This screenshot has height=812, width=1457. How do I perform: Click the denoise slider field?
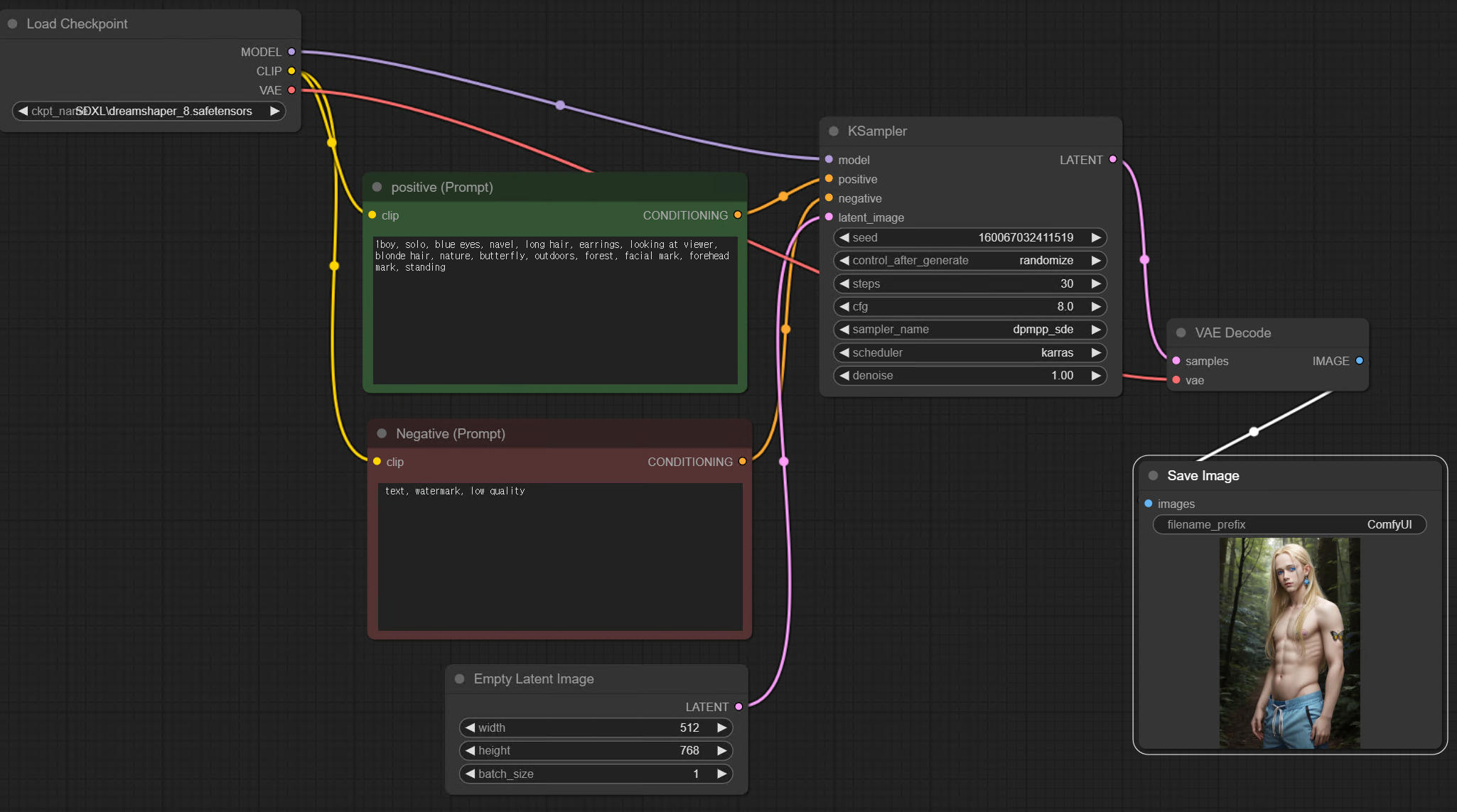click(x=969, y=375)
